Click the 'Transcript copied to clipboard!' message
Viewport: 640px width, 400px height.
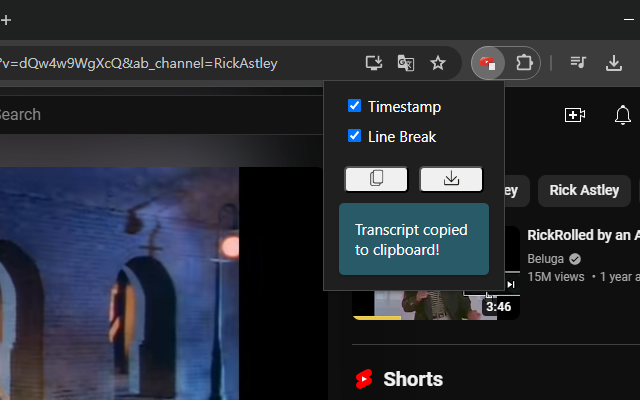click(414, 239)
